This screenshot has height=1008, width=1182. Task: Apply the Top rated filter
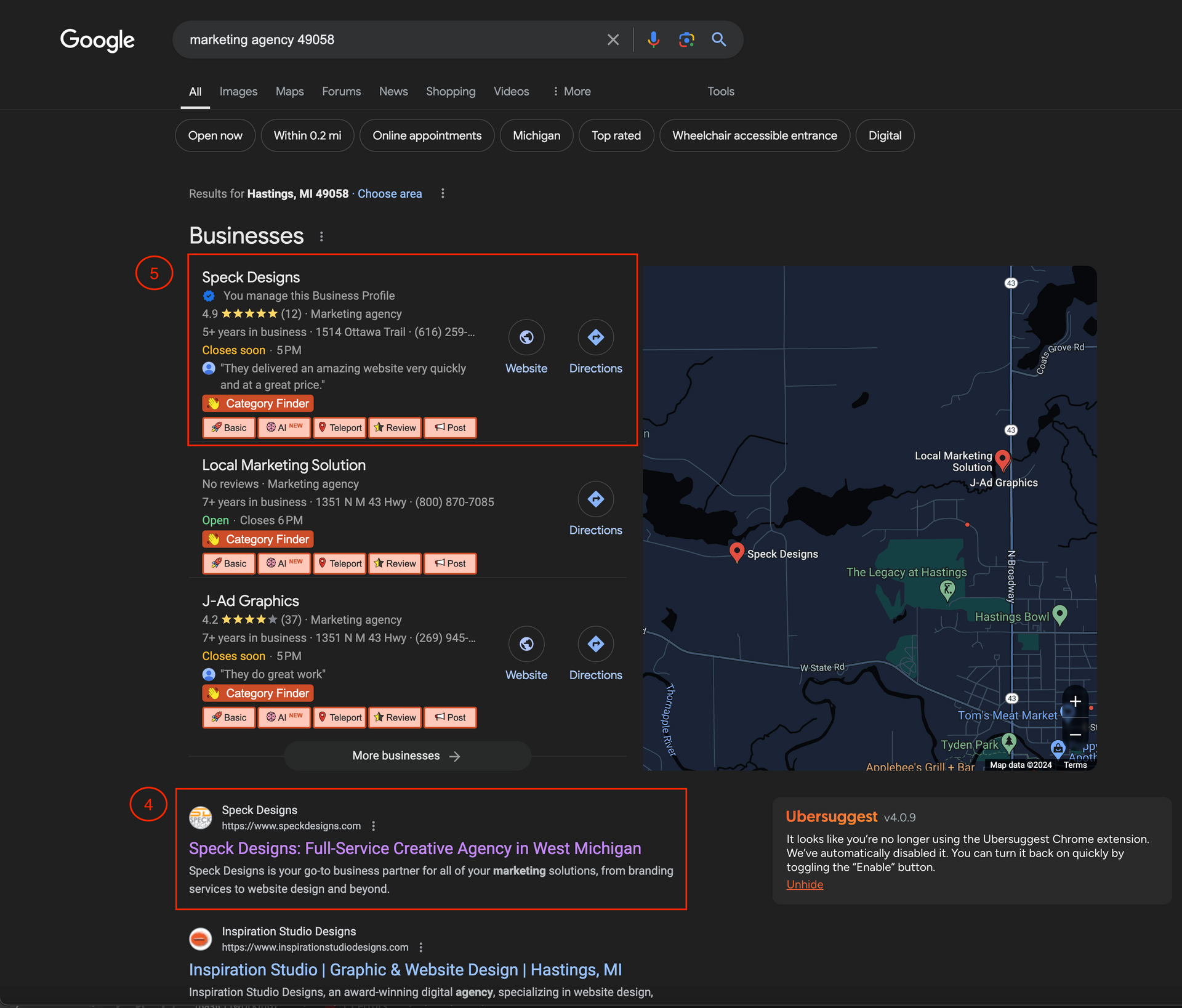tap(616, 135)
